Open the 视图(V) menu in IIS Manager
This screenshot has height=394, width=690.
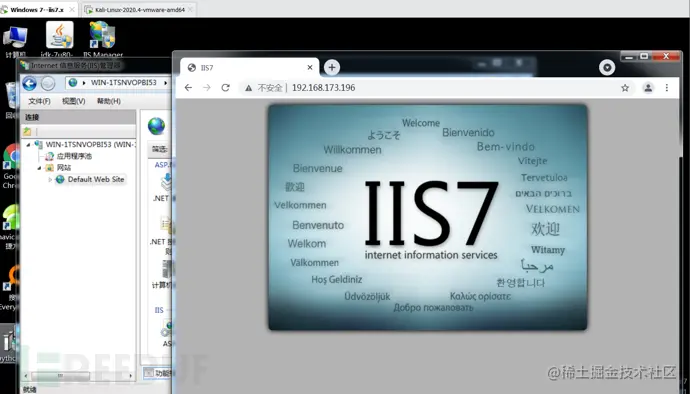73,101
